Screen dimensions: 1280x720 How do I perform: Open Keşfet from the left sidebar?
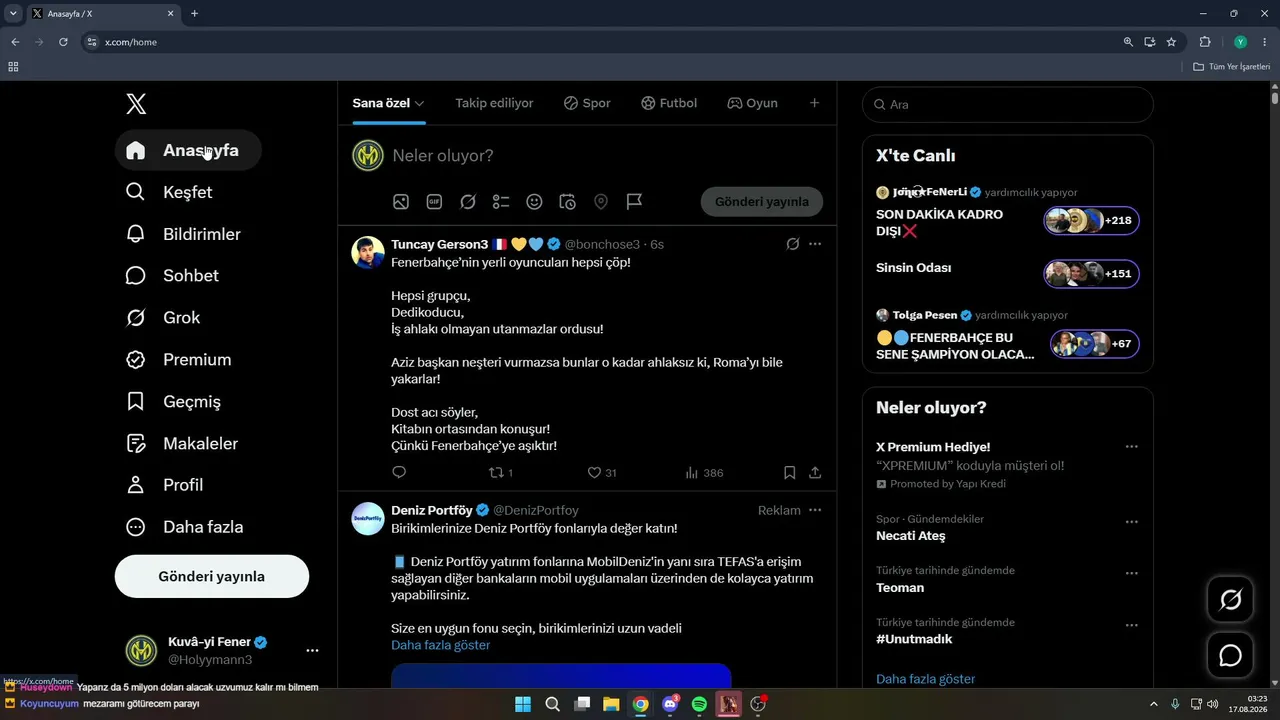tap(170, 192)
